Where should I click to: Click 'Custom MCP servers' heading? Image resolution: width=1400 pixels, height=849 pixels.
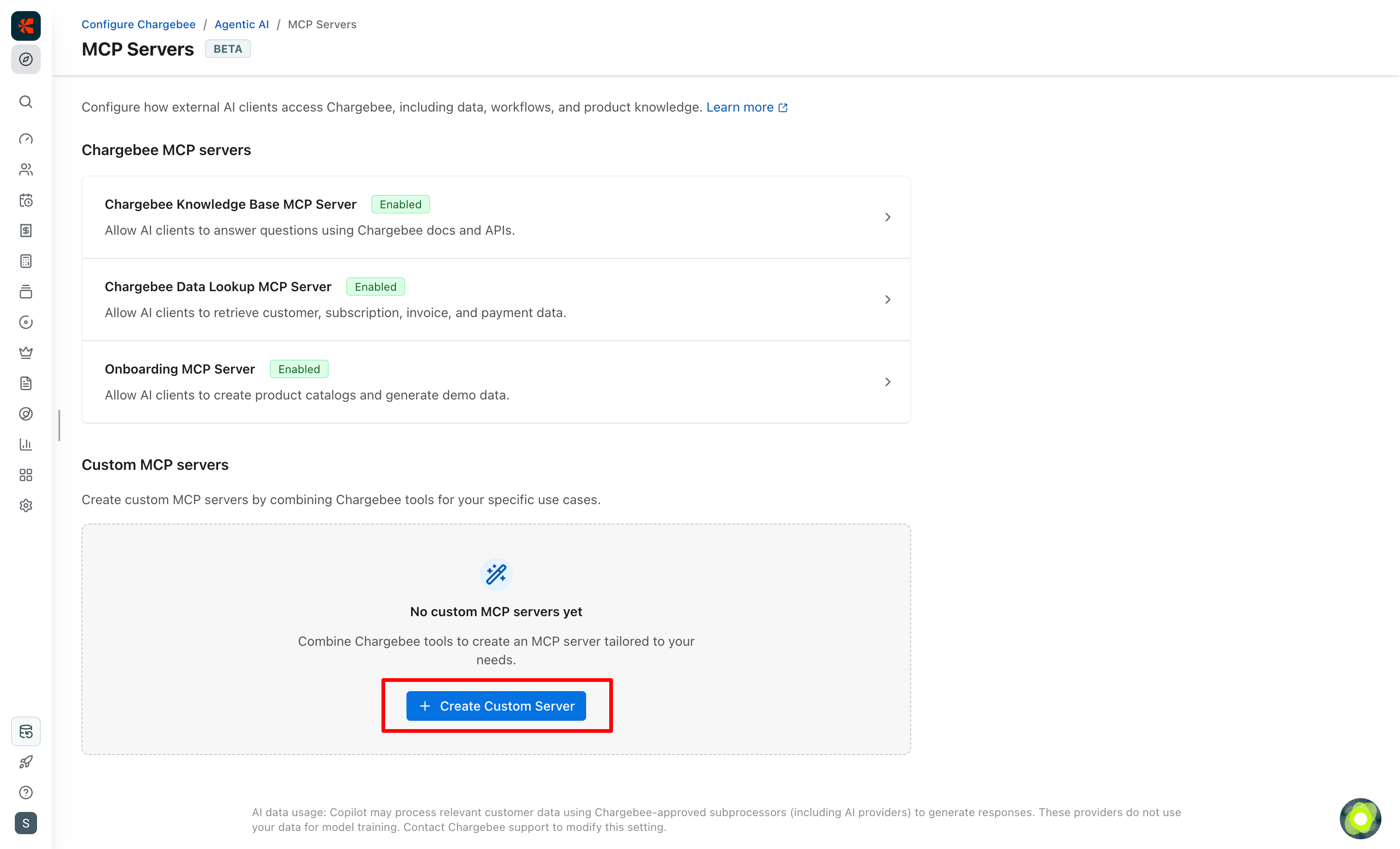(155, 465)
